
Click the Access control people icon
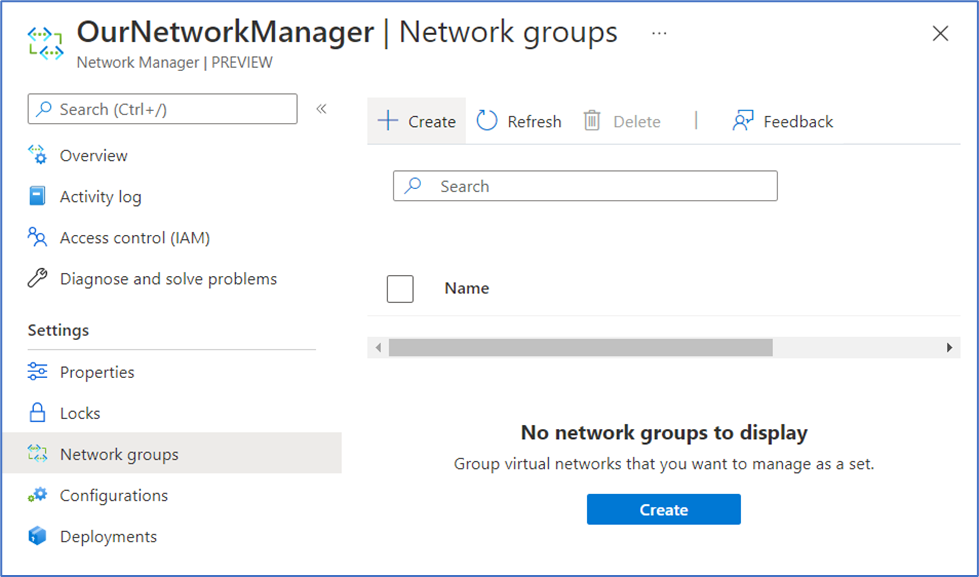[37, 237]
